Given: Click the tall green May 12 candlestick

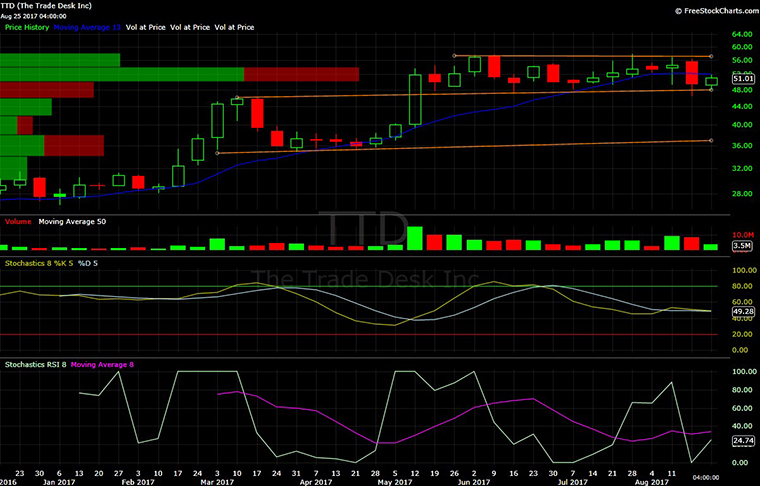Looking at the screenshot, I should point(415,99).
